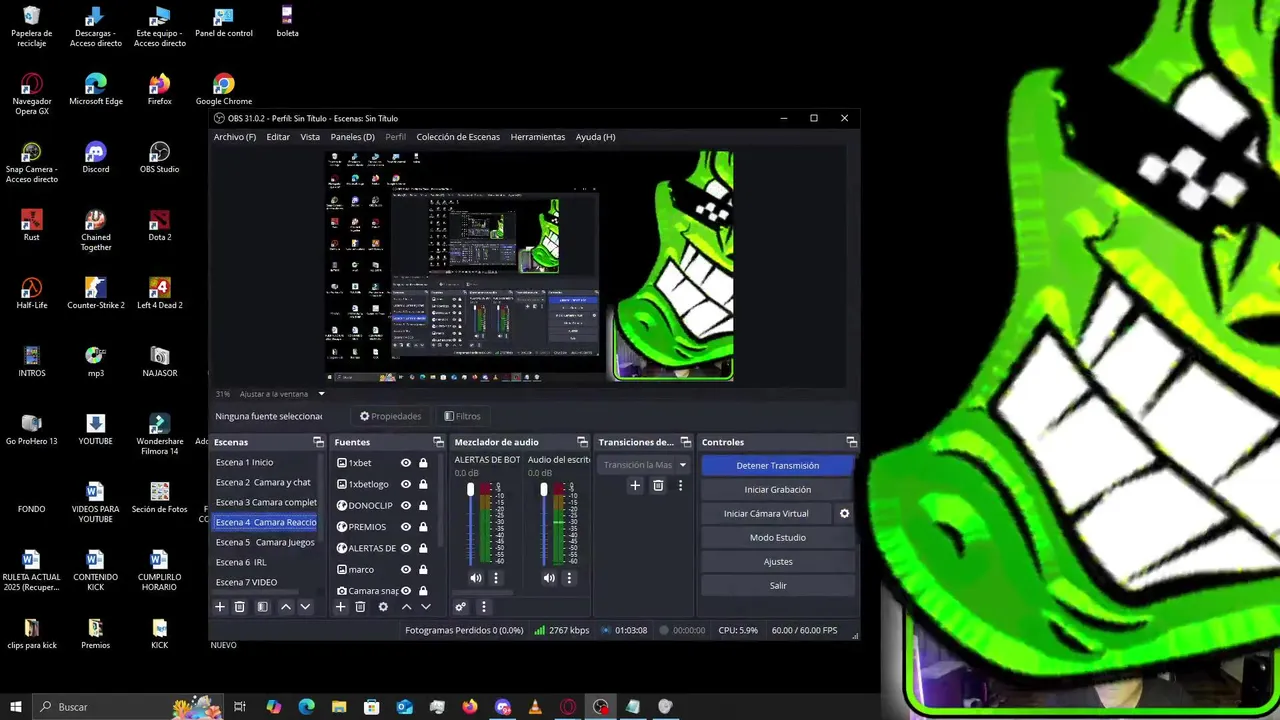Open Ayuda menu
Viewport: 1280px width, 720px height.
[595, 137]
